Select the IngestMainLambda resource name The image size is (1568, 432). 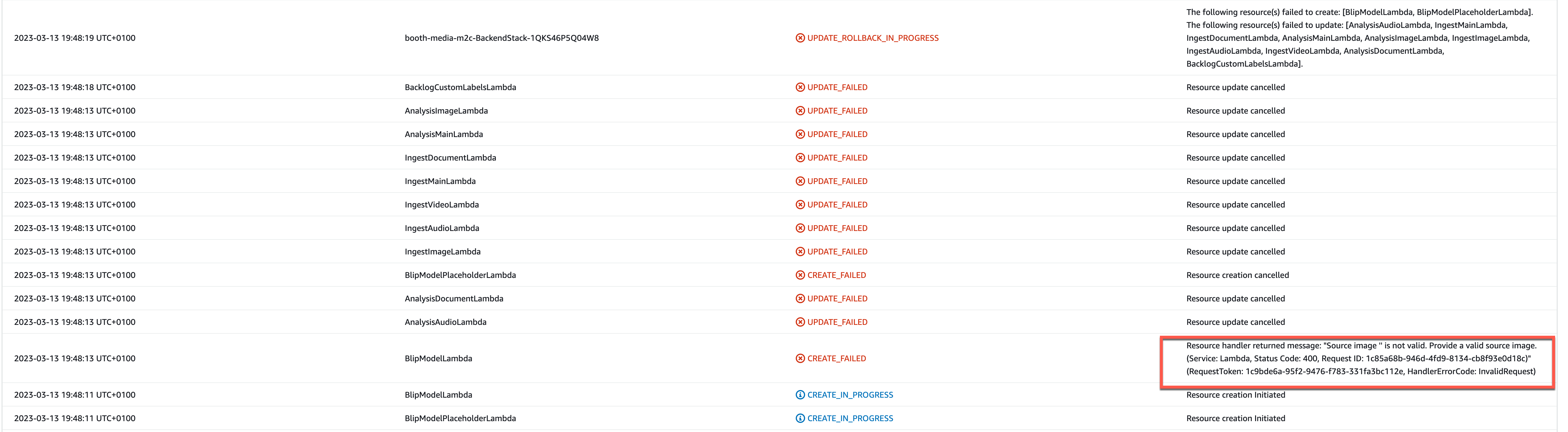tap(440, 181)
